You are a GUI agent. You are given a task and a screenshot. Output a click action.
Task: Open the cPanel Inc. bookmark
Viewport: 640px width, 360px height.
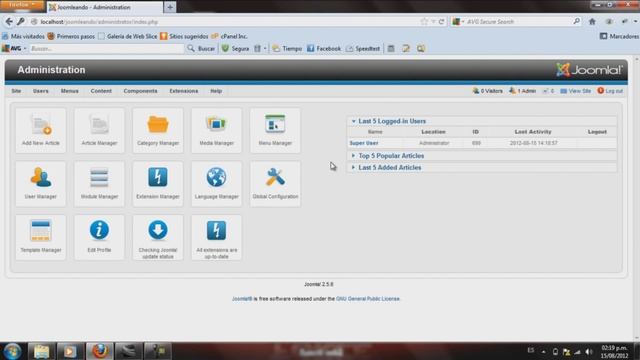(x=229, y=36)
